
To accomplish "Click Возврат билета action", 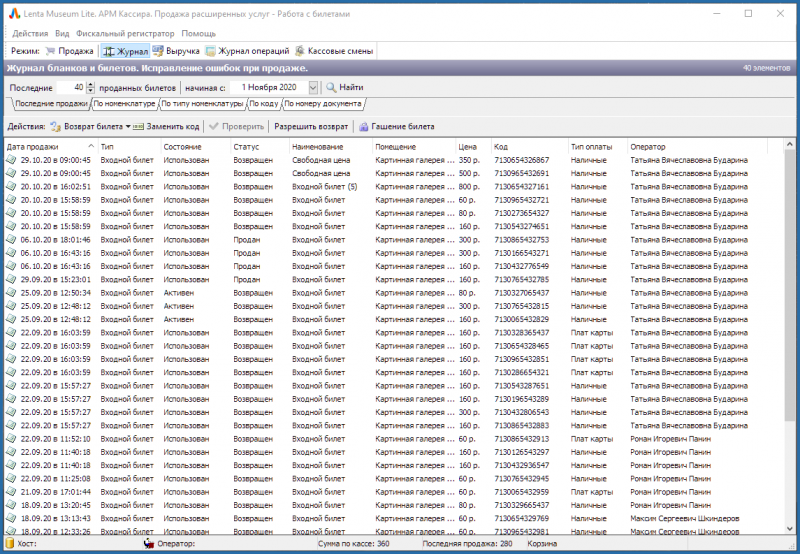I will [x=92, y=127].
